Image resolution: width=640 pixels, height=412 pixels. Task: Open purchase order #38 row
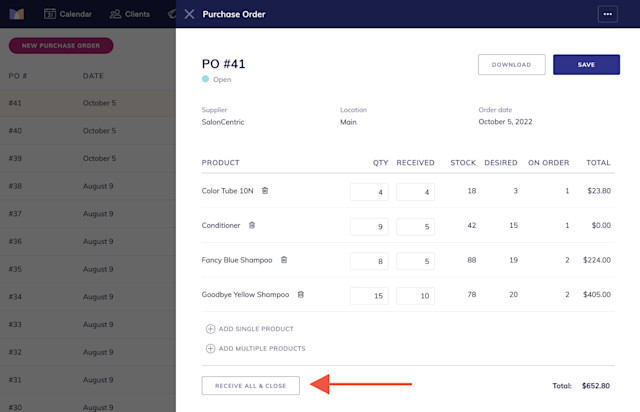(88, 186)
